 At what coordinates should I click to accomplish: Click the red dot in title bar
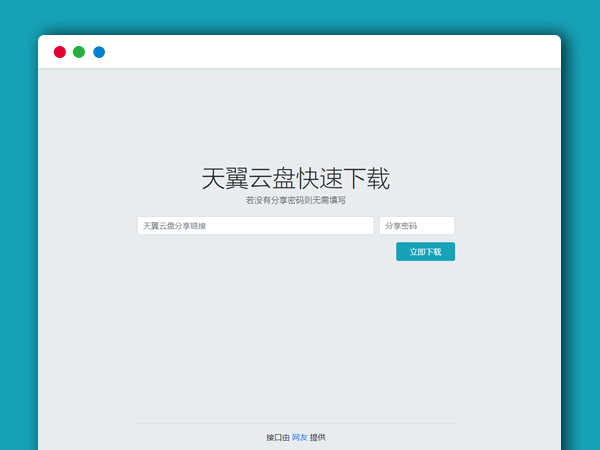pos(60,52)
